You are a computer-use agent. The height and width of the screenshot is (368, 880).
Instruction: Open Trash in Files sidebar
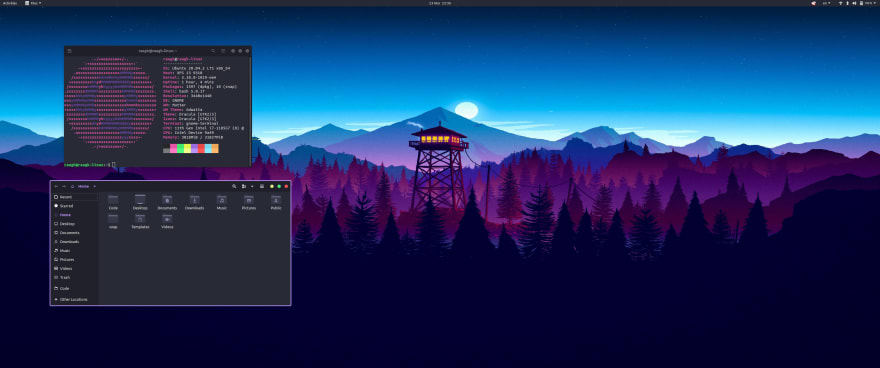(74, 278)
